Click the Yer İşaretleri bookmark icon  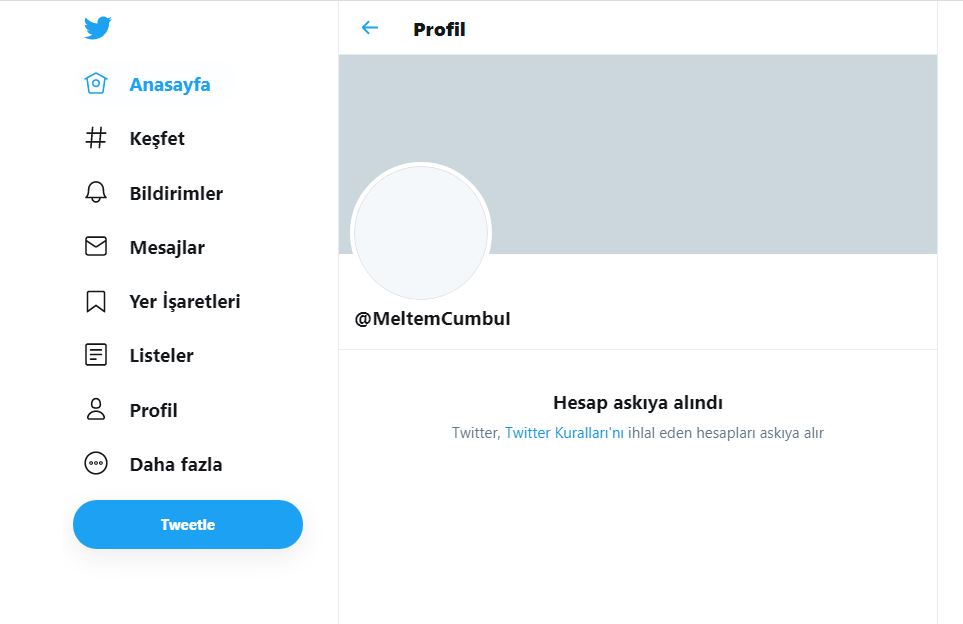tap(96, 301)
